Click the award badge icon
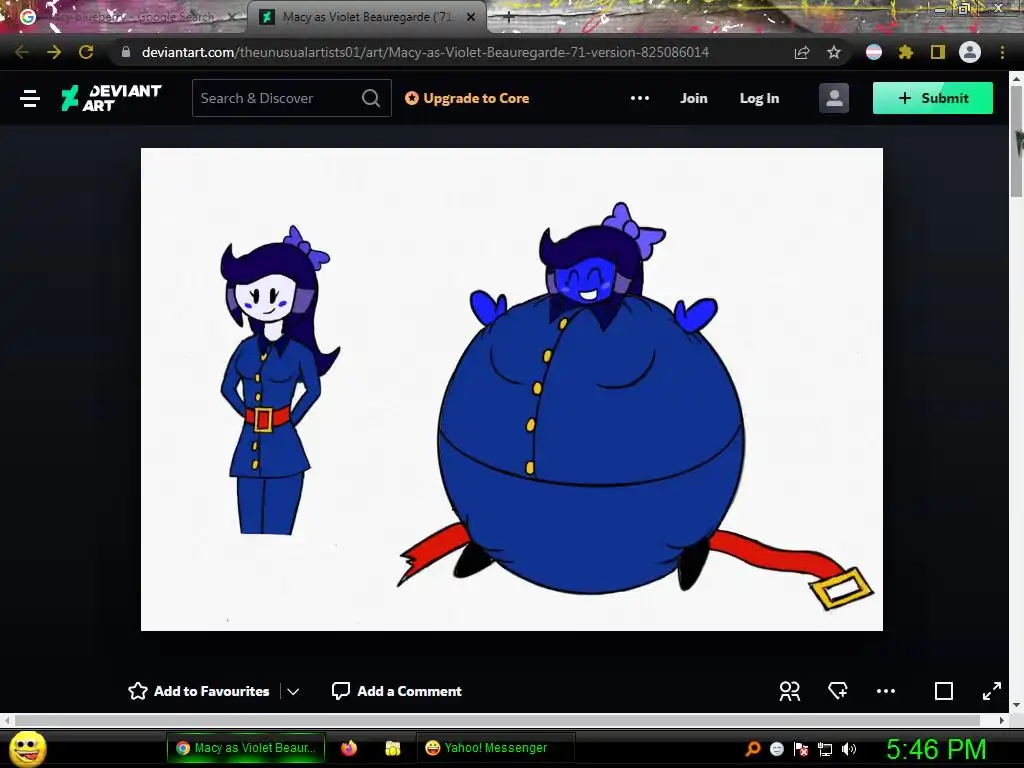The image size is (1024, 768). click(x=838, y=690)
